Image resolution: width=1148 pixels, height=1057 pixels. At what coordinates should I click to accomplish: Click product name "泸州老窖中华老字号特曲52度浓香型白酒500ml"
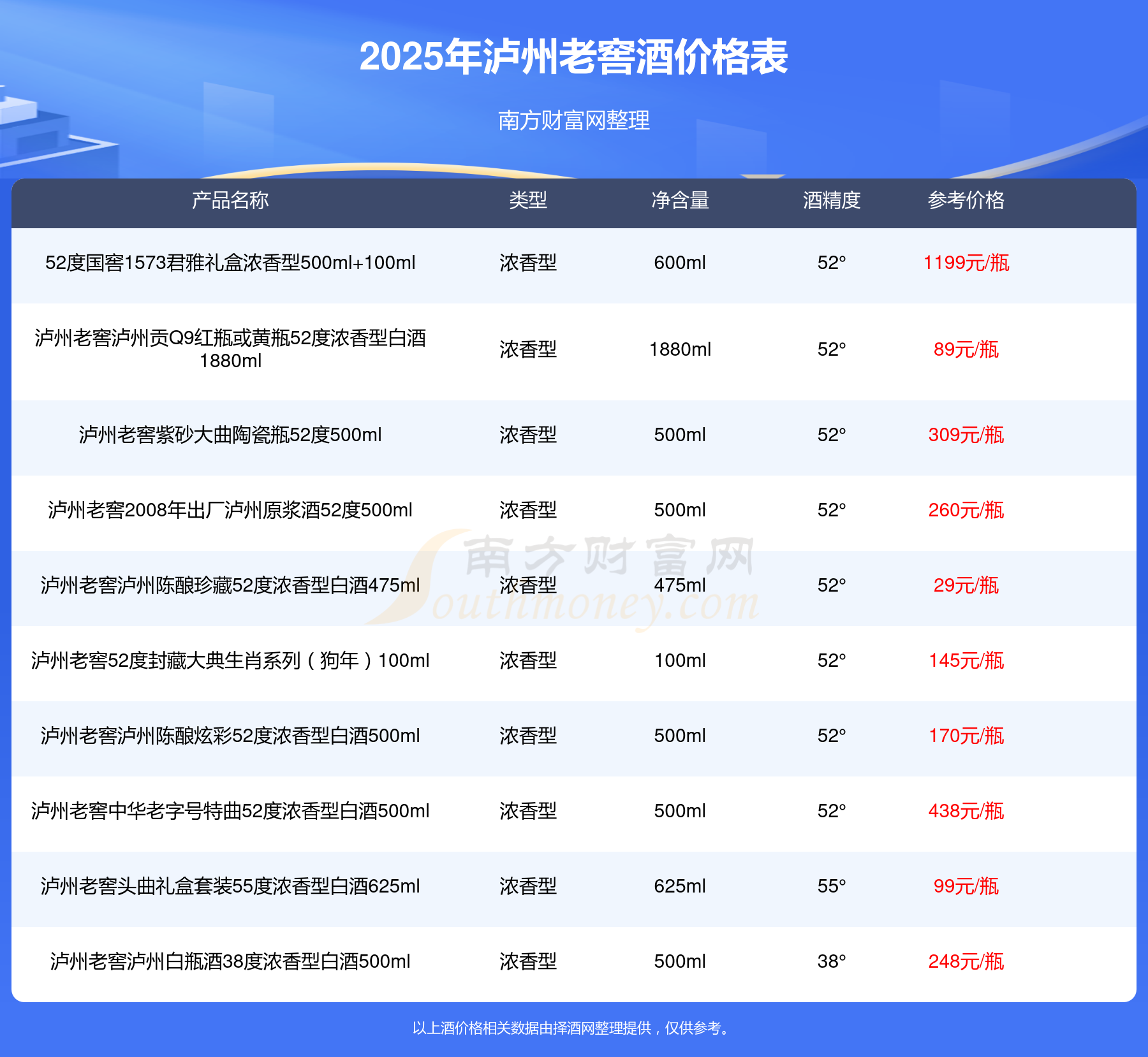pyautogui.click(x=230, y=811)
